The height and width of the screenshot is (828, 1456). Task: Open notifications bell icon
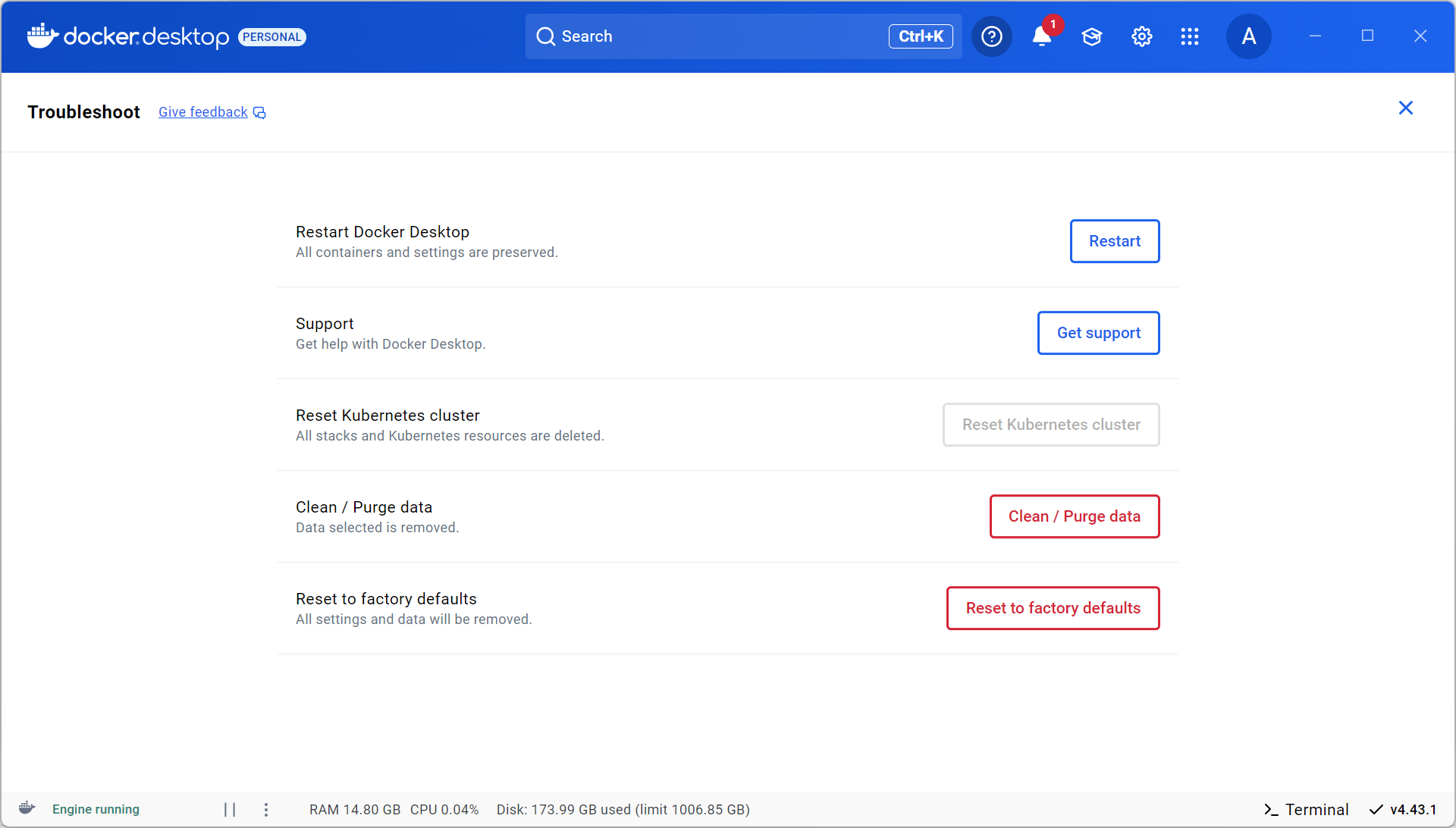point(1041,36)
